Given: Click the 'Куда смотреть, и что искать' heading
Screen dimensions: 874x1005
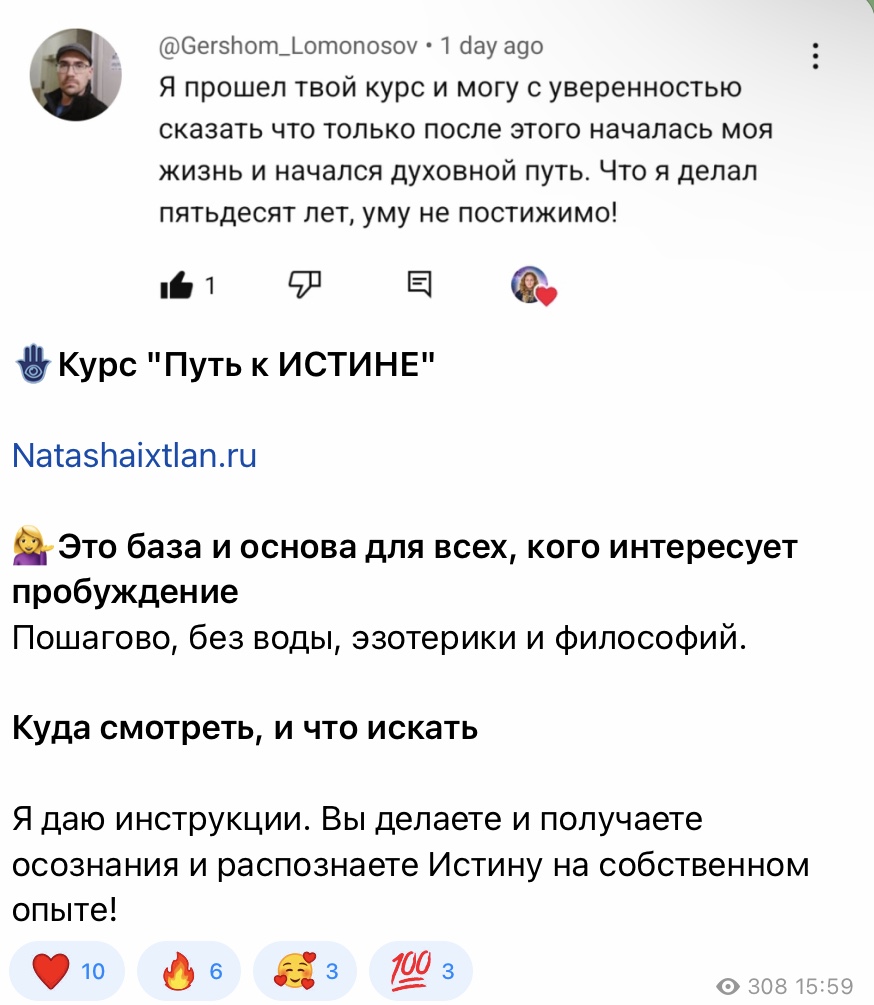Looking at the screenshot, I should [244, 729].
